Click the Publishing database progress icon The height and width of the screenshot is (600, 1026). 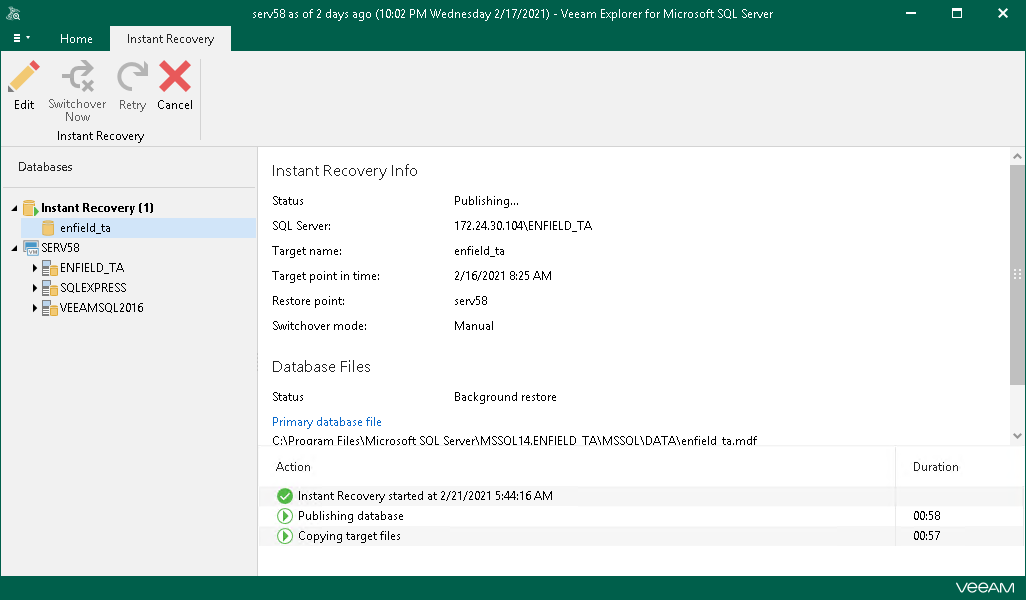pos(285,516)
